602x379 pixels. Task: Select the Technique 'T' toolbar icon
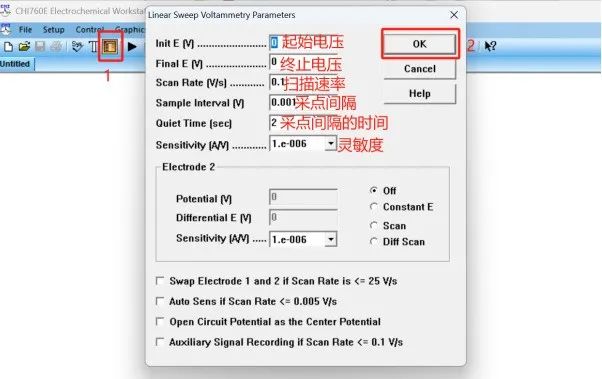[93, 47]
